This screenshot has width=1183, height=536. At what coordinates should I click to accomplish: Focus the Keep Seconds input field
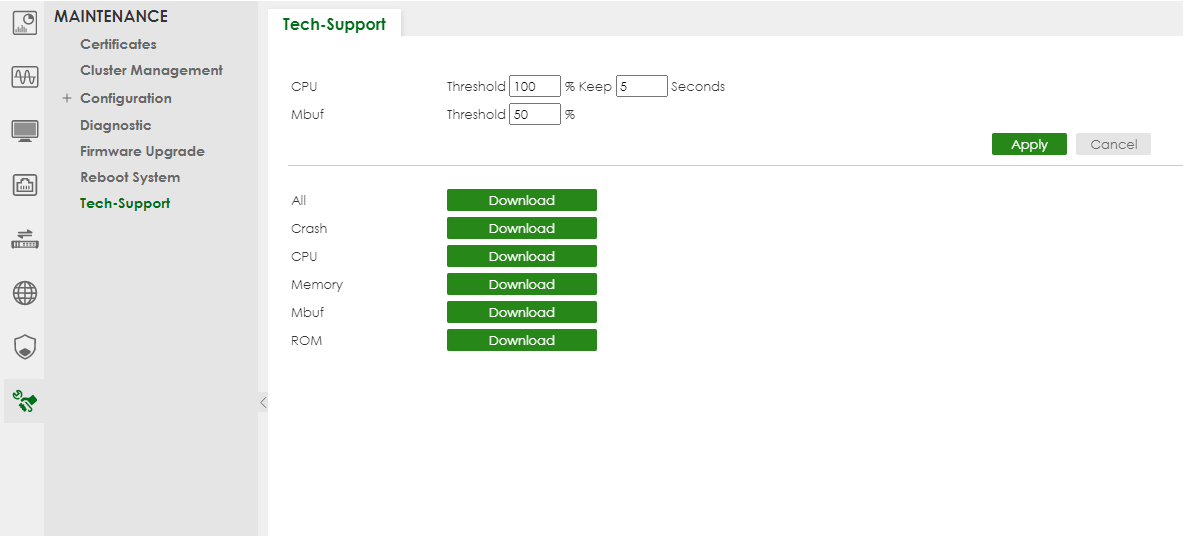coord(641,87)
